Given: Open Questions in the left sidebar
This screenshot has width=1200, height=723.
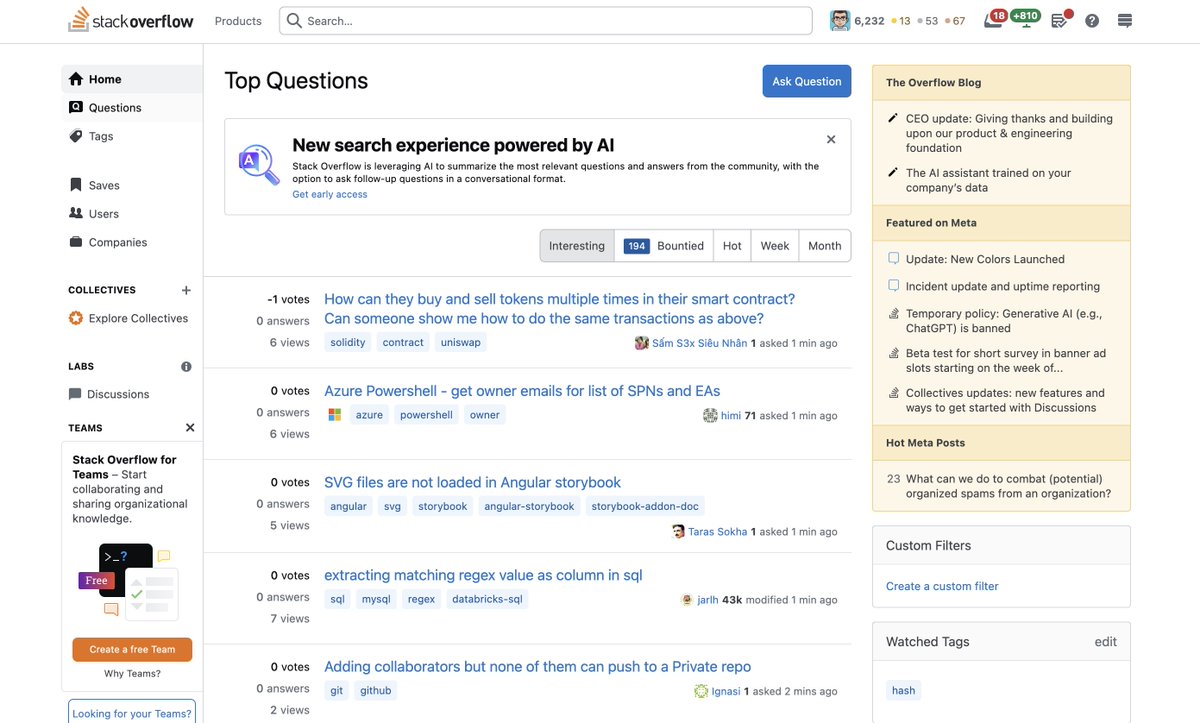Looking at the screenshot, I should [133, 107].
